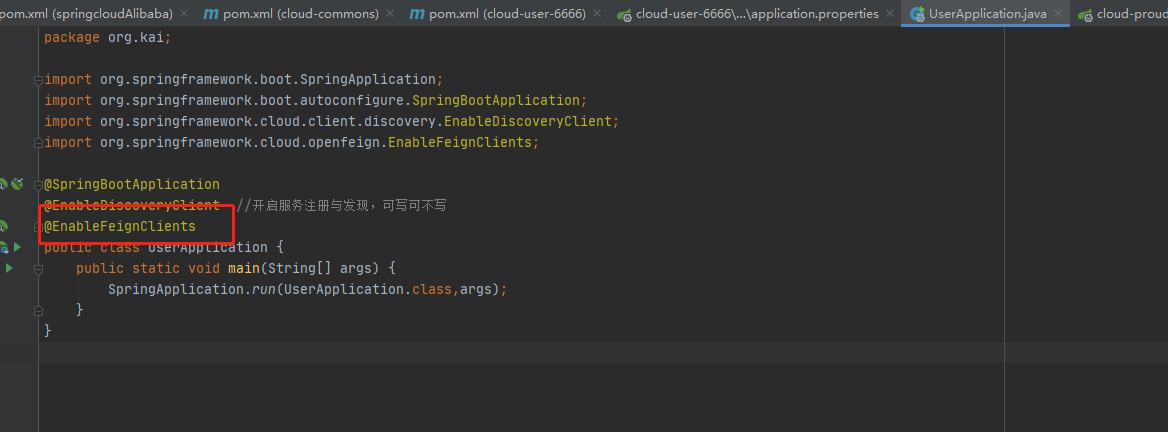
Task: Click the final closing brace of class
Action: coord(48,330)
